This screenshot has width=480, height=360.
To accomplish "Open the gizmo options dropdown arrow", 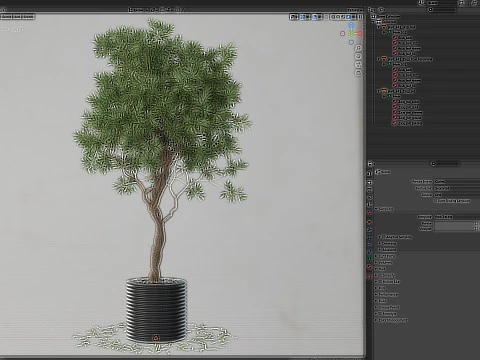I will click(x=307, y=17).
